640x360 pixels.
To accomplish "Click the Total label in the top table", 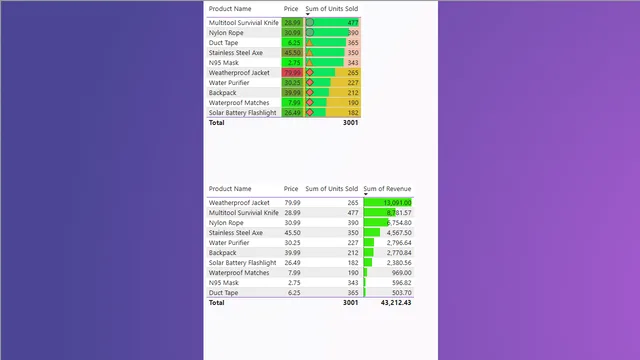I will coord(216,122).
